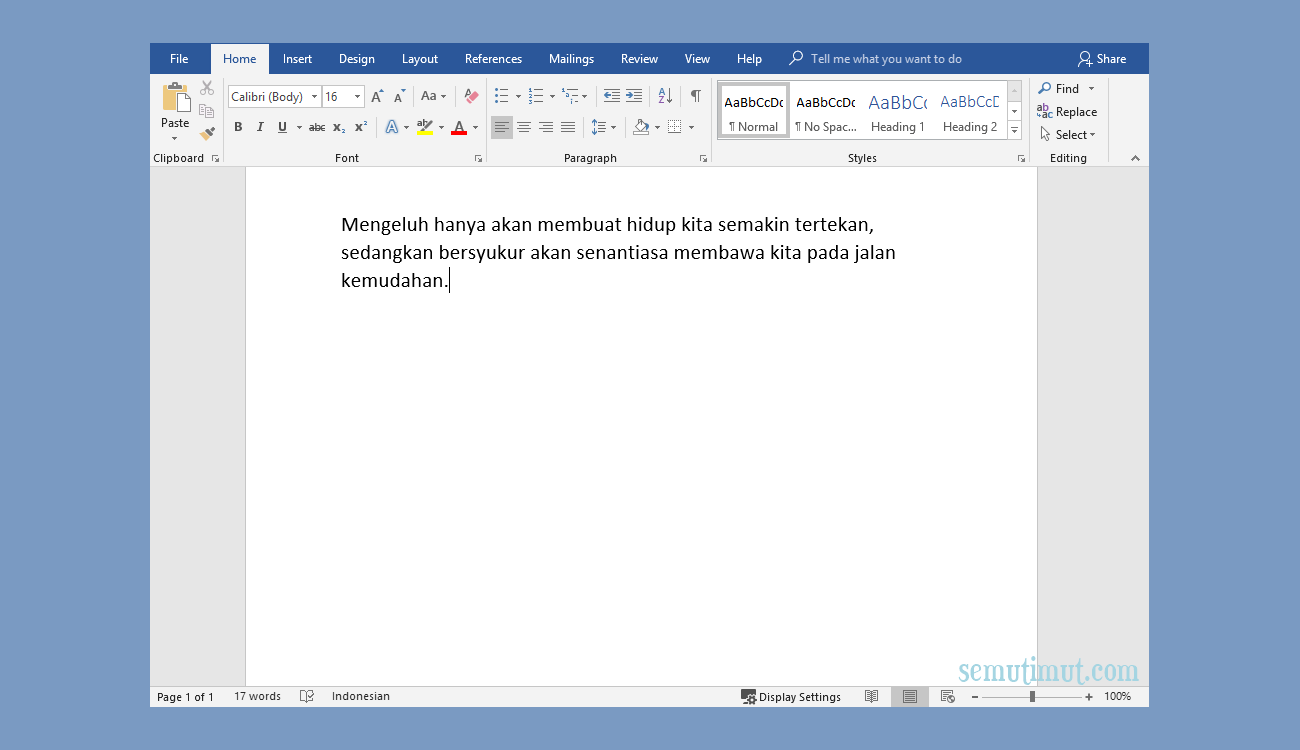Viewport: 1300px width, 750px height.
Task: Sort text with A-Z icon
Action: pos(665,96)
